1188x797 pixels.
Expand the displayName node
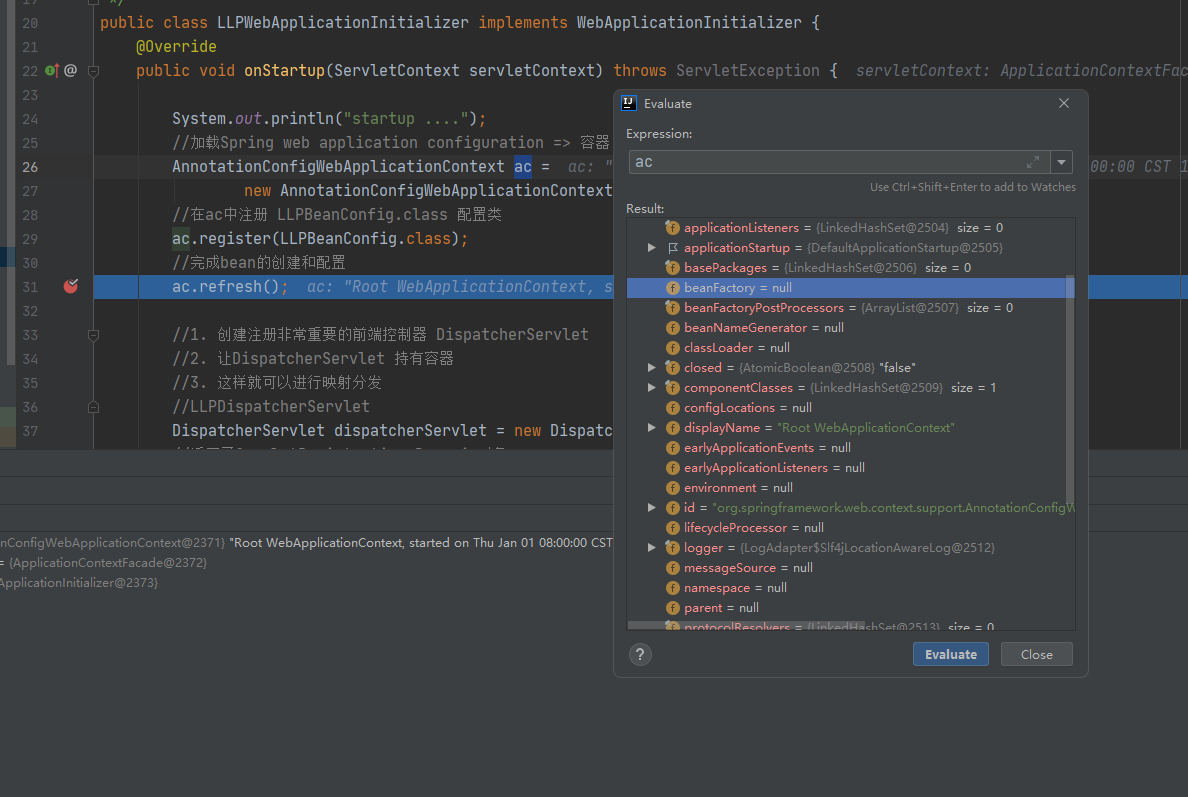tap(652, 427)
